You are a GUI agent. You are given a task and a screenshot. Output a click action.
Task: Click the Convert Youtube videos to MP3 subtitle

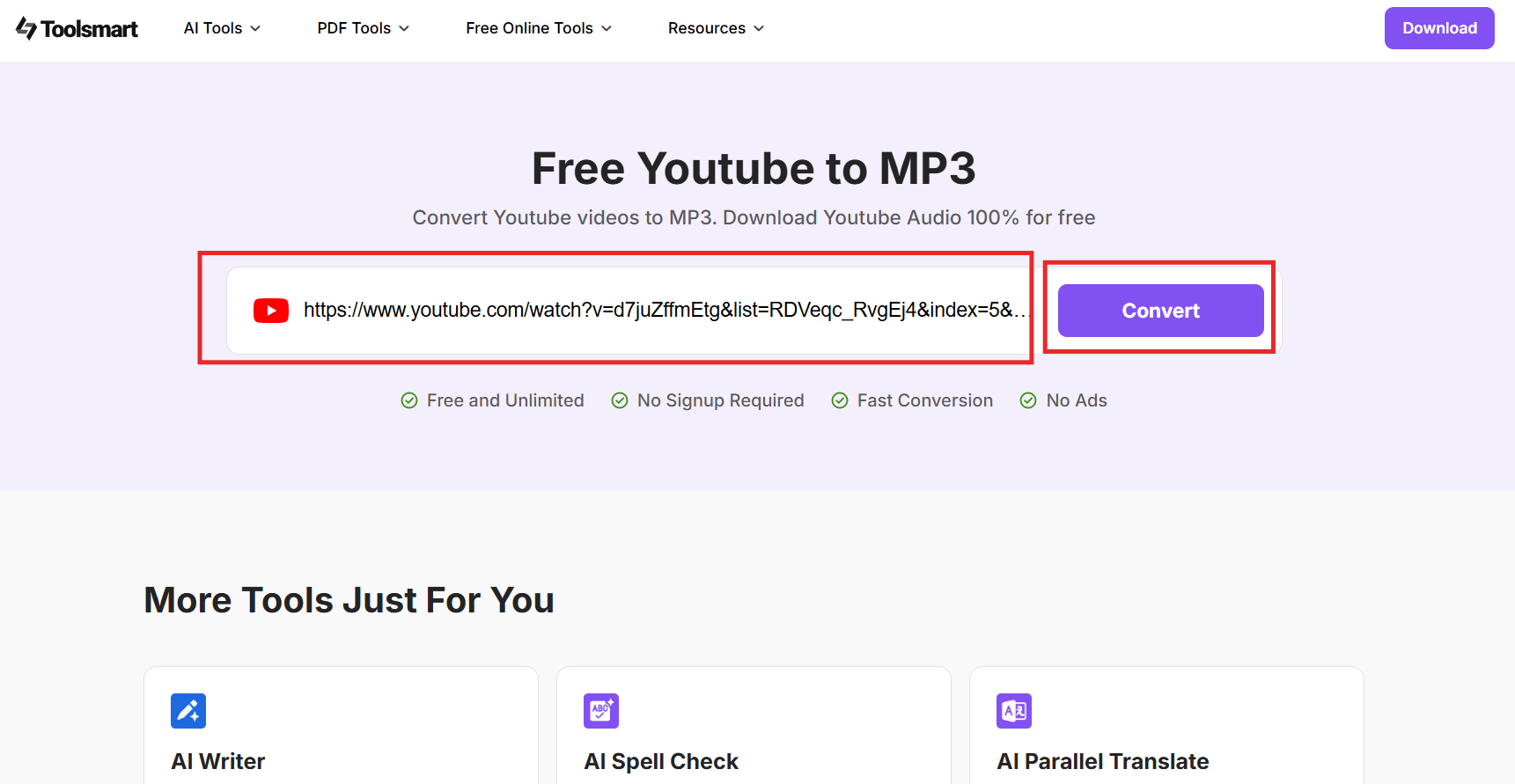(x=754, y=217)
